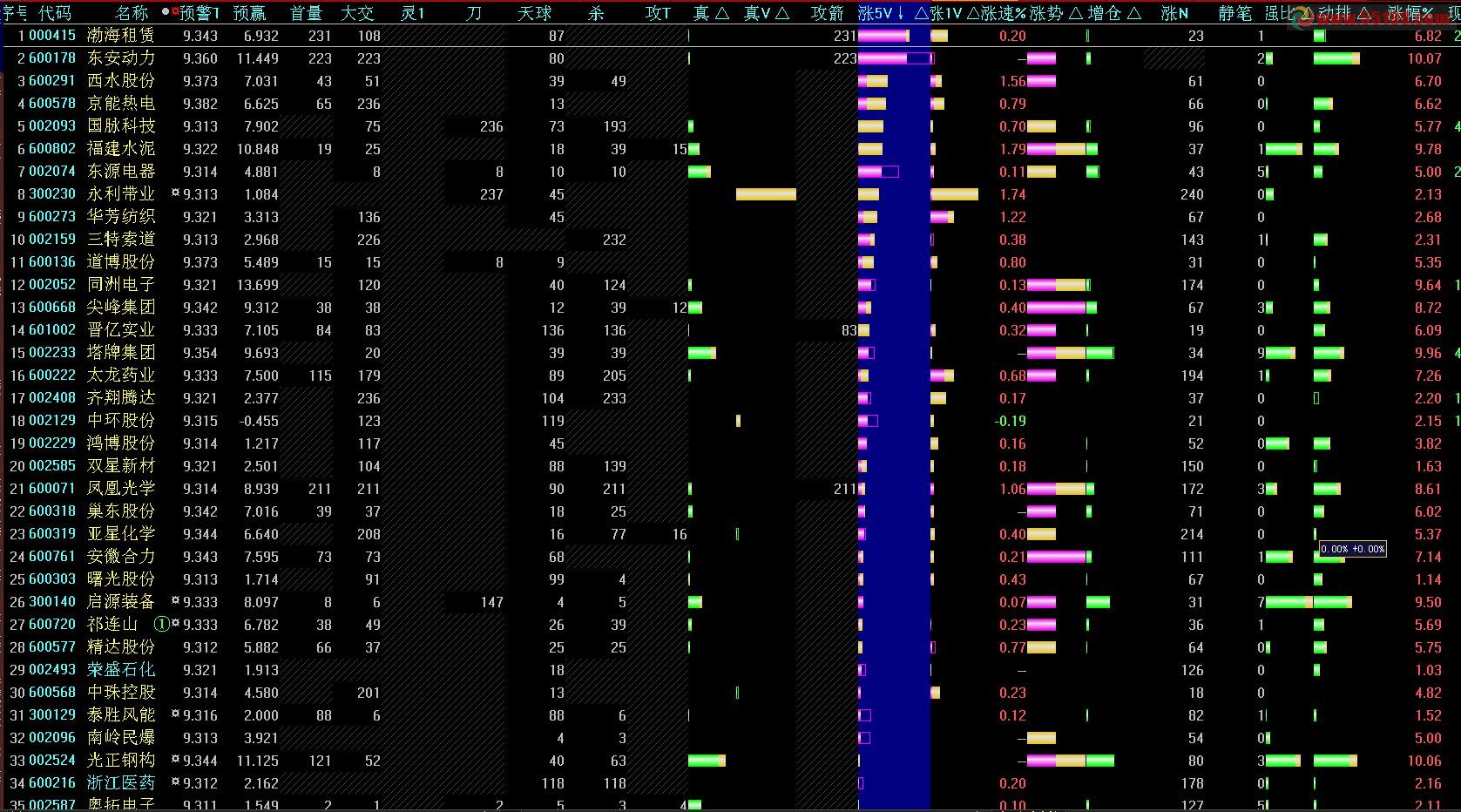
Task: Select the stock row 渤海租赁
Action: point(730,36)
